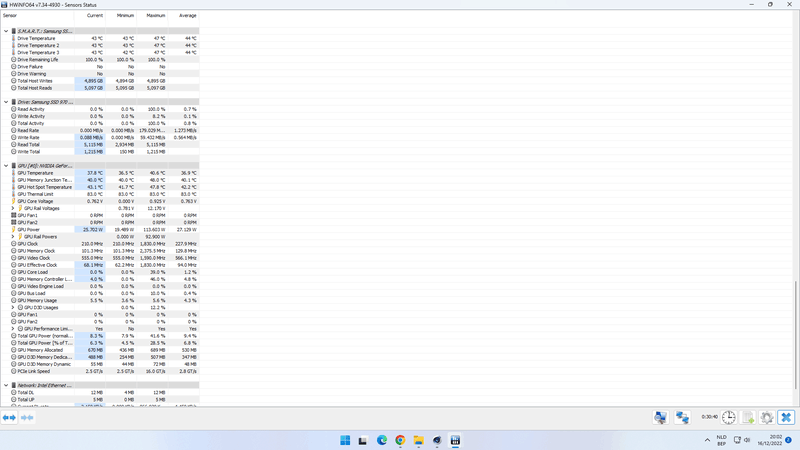
Task: Collapse the S.M.A.R.T. Samsung SSD group
Action: coord(6,31)
